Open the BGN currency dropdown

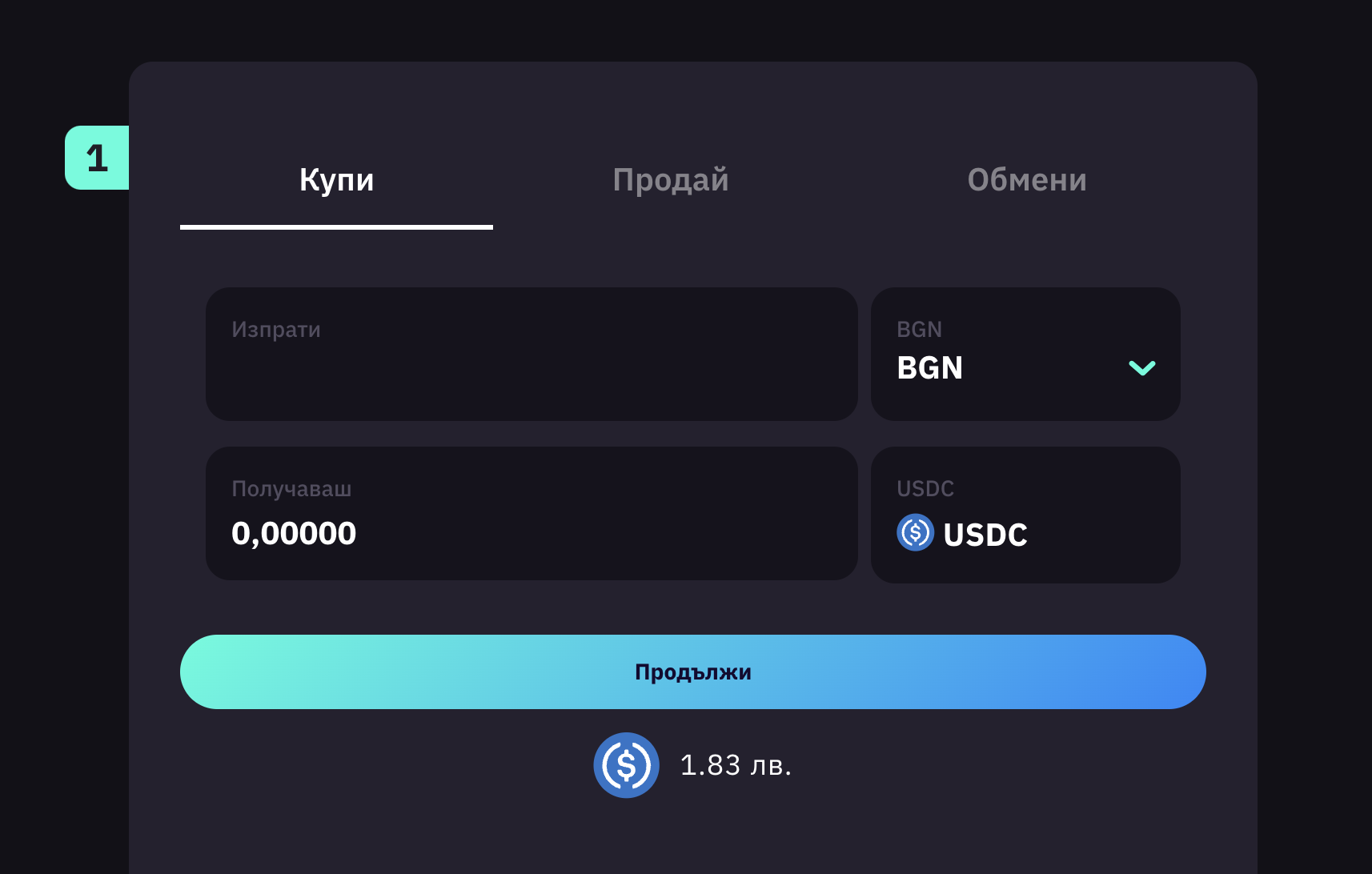[x=1025, y=354]
